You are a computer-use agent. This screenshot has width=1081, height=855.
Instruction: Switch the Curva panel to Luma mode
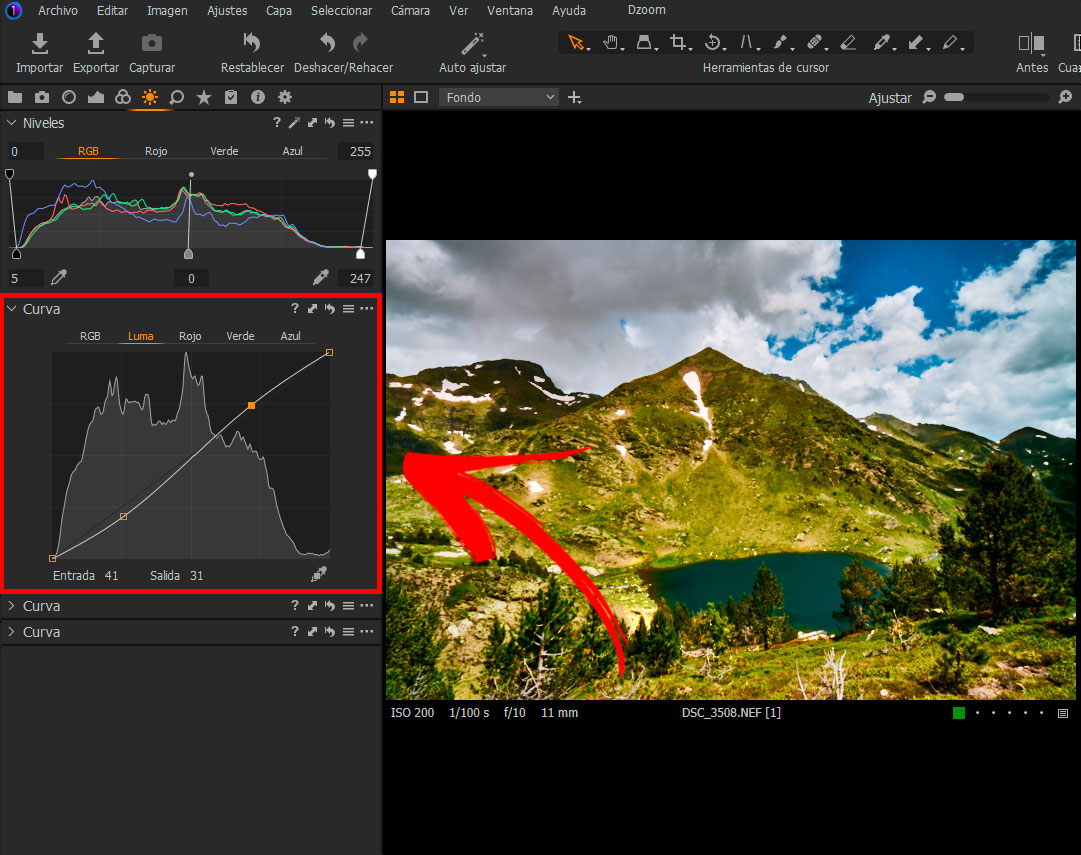coord(139,336)
